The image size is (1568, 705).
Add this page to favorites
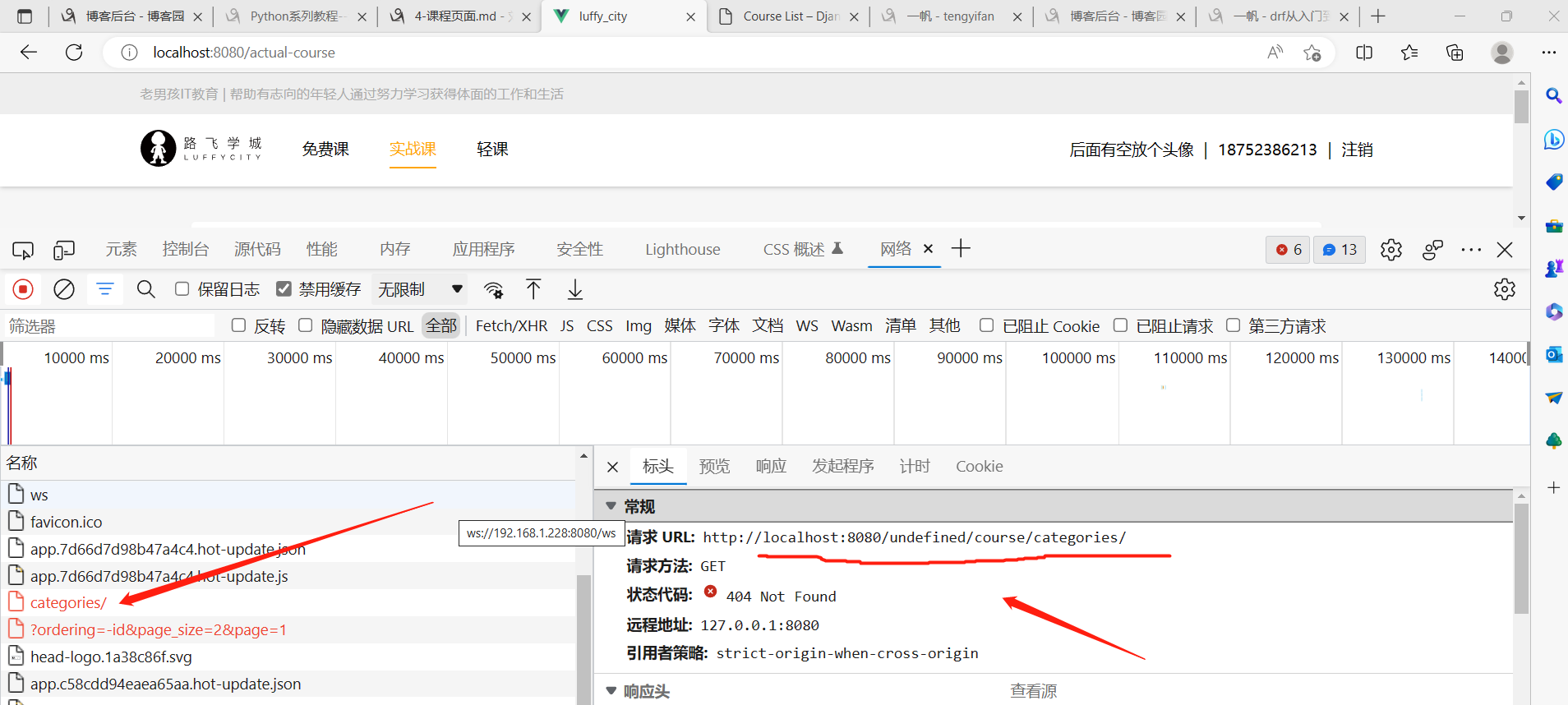[x=1312, y=53]
